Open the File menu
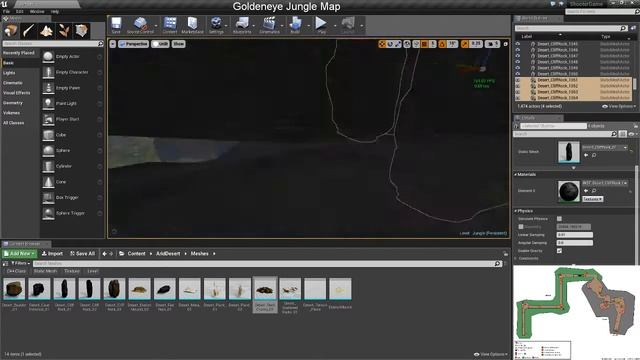 coord(6,12)
